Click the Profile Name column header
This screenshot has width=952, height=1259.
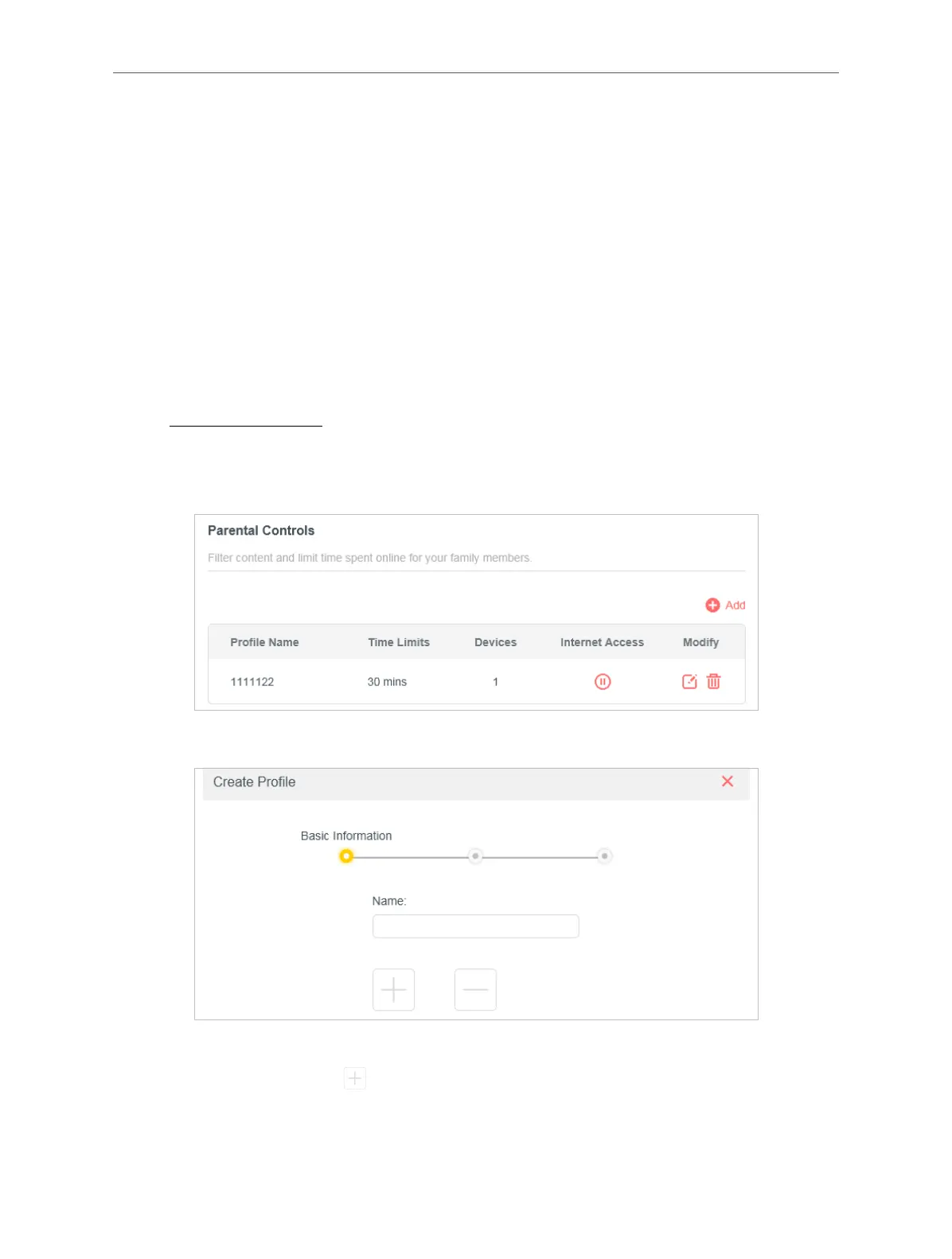[x=264, y=642]
